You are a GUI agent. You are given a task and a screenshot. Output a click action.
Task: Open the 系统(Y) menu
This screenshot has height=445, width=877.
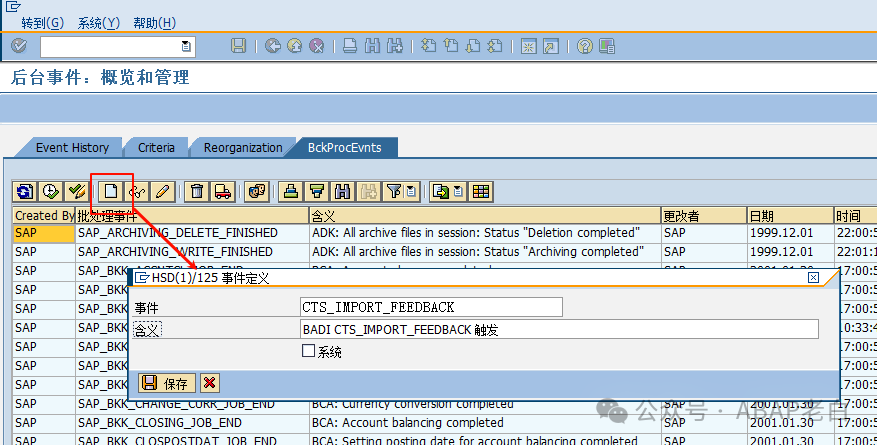point(98,23)
